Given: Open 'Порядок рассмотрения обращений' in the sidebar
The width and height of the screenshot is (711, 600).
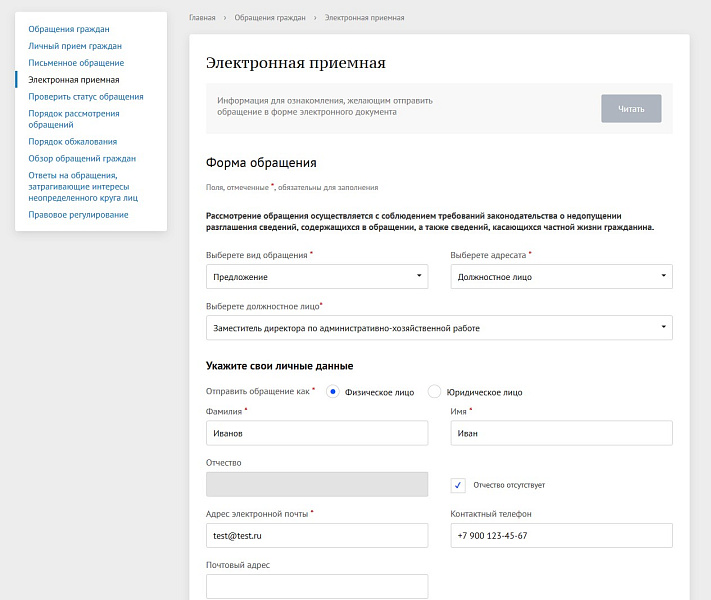Looking at the screenshot, I should pos(73,119).
